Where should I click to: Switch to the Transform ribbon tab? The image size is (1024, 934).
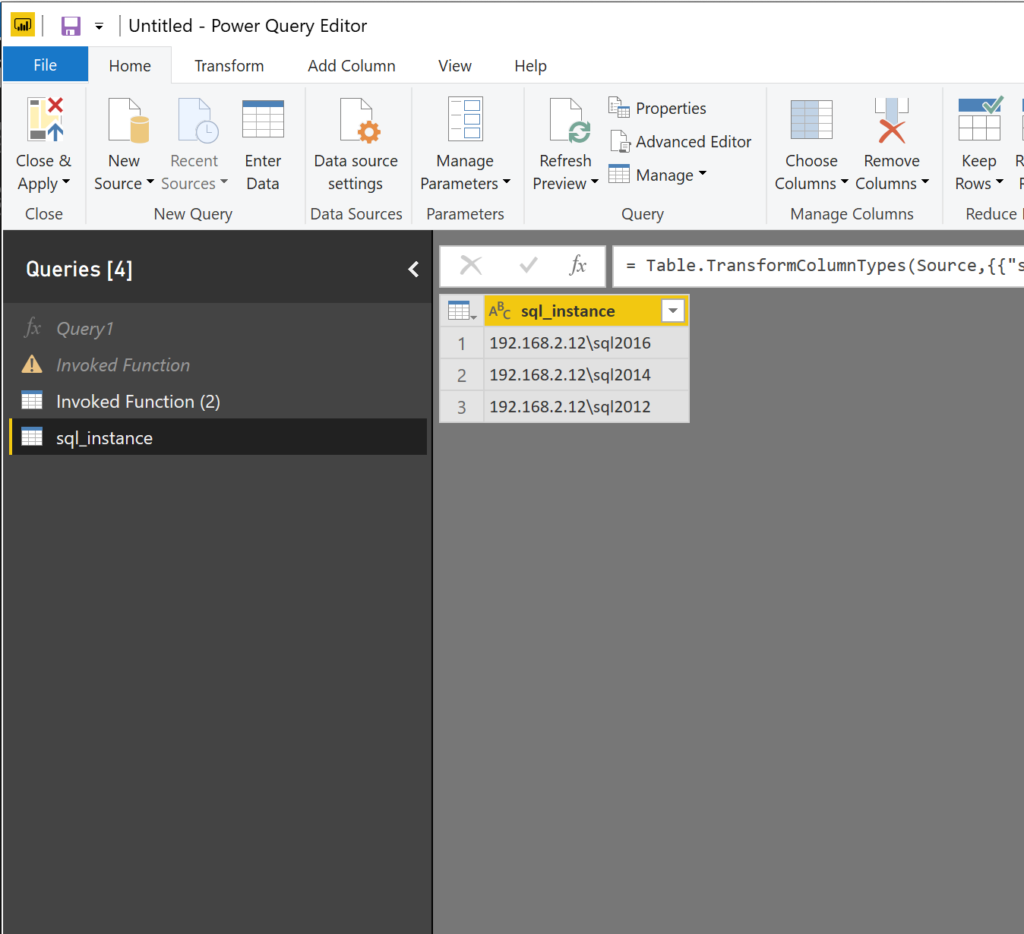pyautogui.click(x=228, y=65)
